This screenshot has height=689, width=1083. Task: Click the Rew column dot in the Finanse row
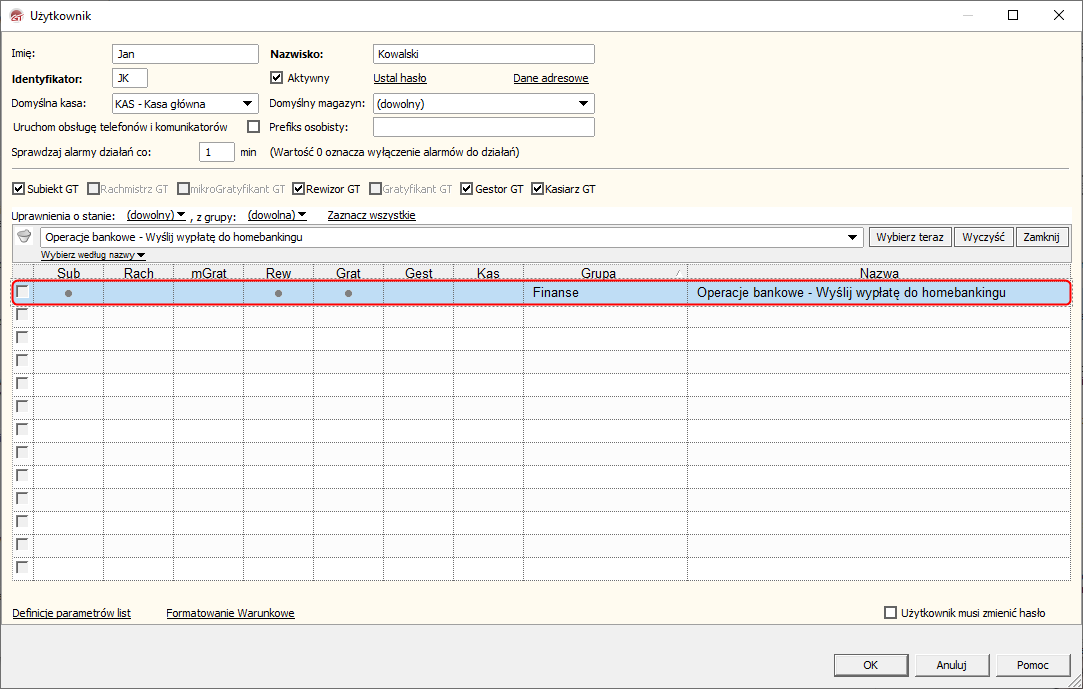click(278, 293)
